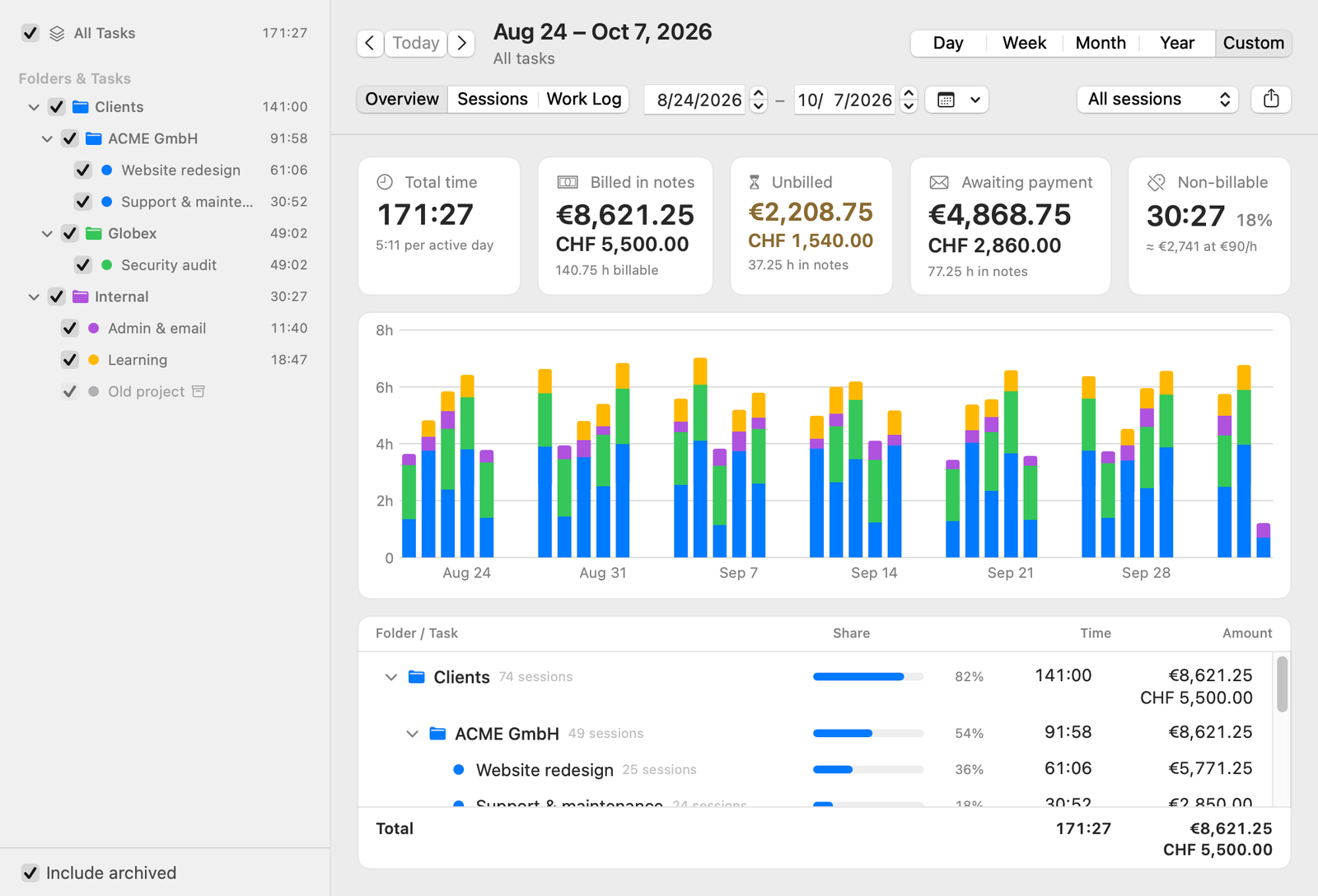Click the table vertical scrollbar

click(1282, 684)
